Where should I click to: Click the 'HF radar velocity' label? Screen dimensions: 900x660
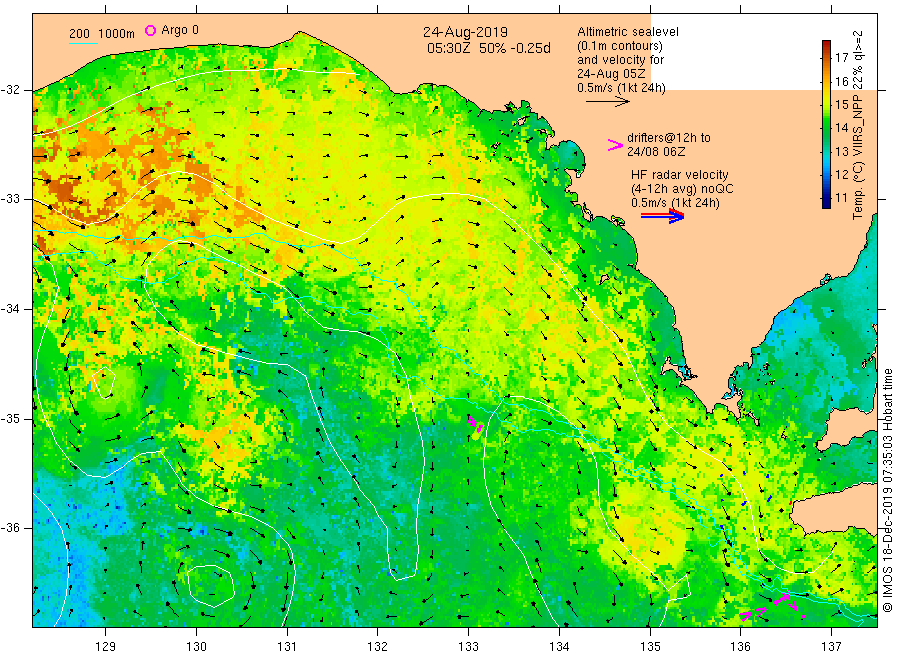pos(680,174)
